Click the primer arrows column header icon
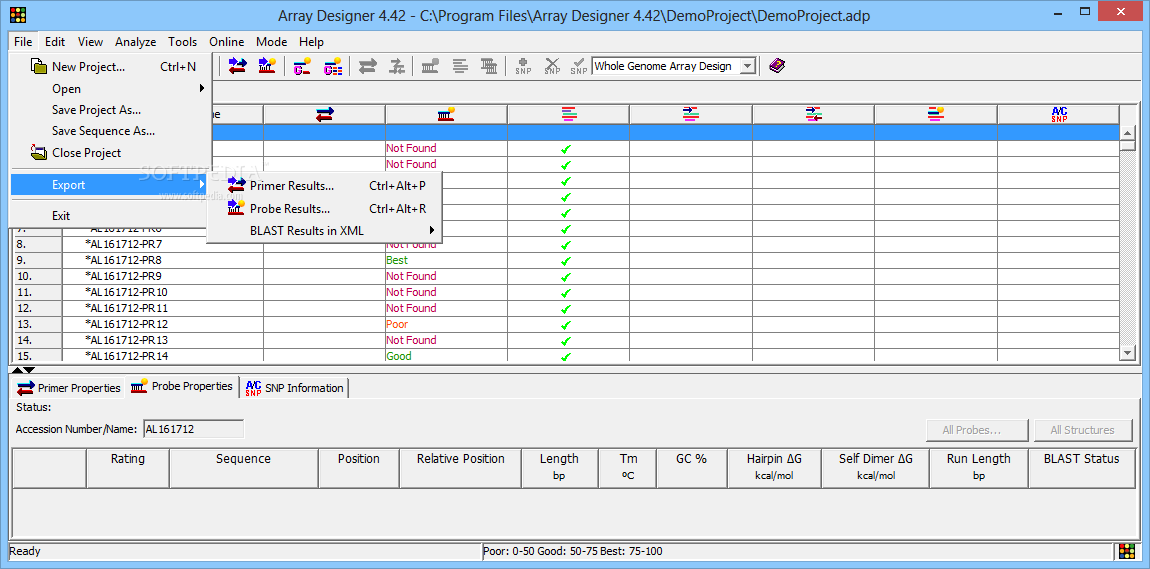 tap(324, 114)
